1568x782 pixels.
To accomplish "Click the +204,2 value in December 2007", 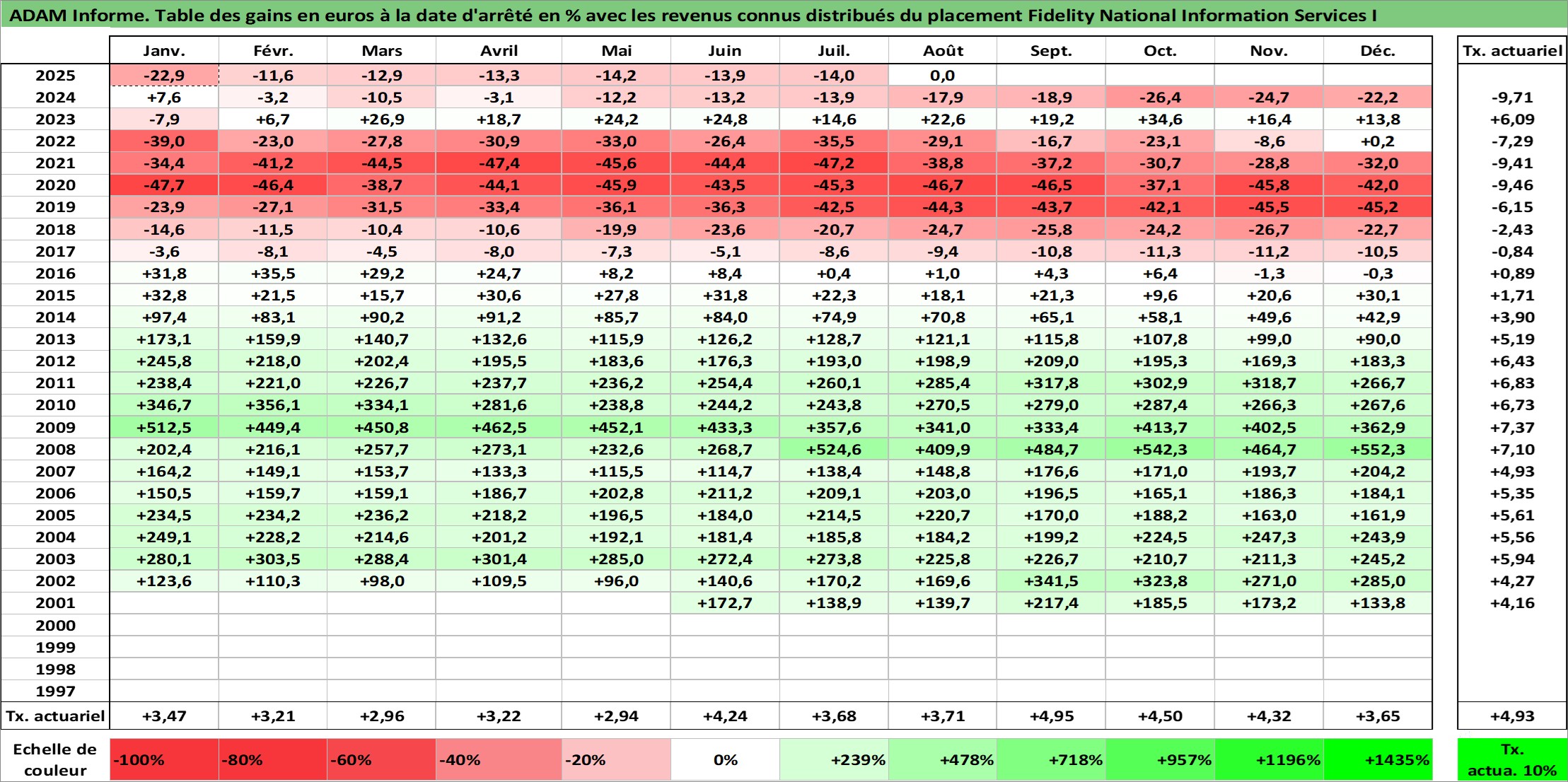I will [x=1378, y=472].
